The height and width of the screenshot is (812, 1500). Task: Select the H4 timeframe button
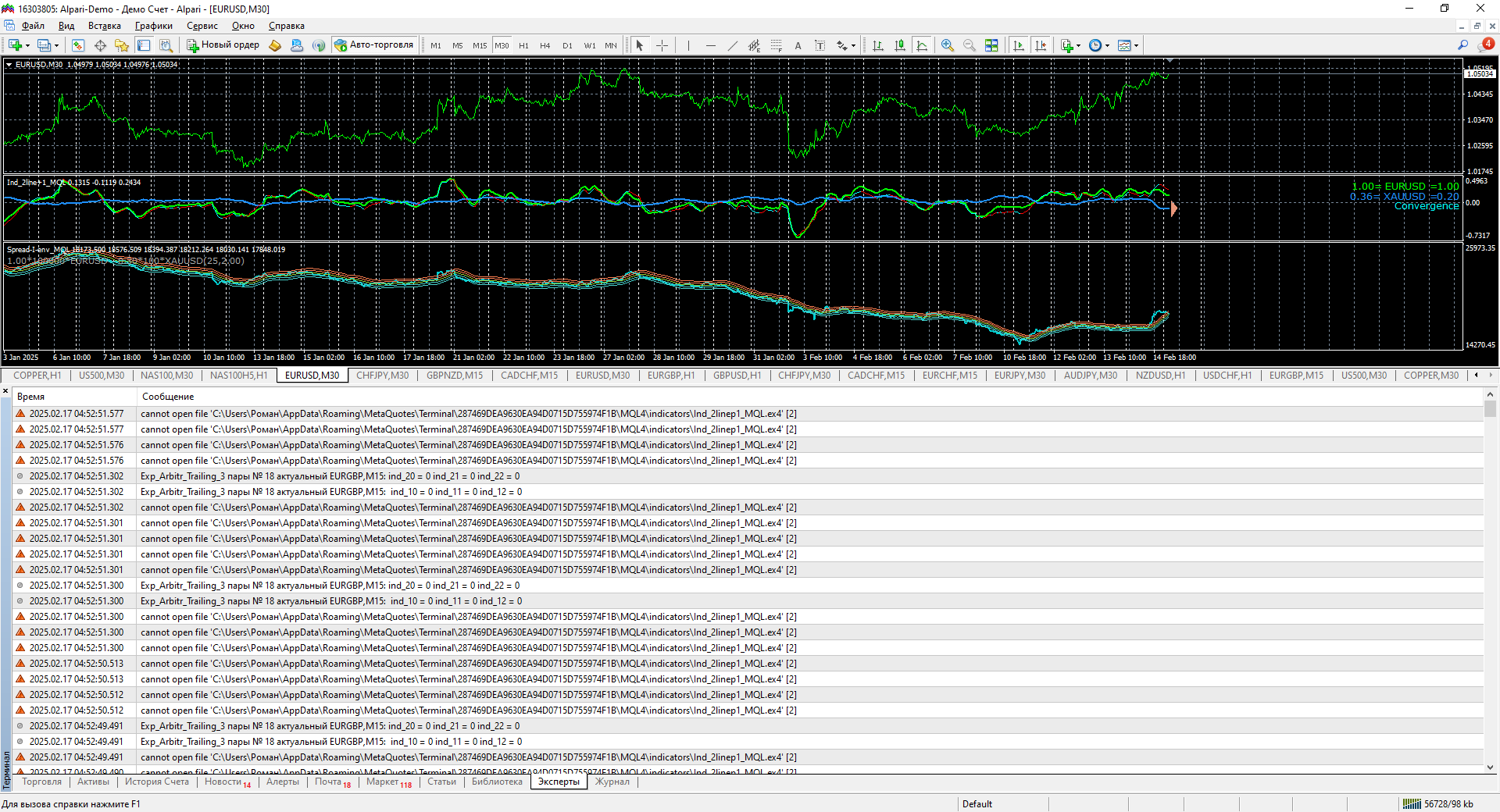pyautogui.click(x=545, y=45)
